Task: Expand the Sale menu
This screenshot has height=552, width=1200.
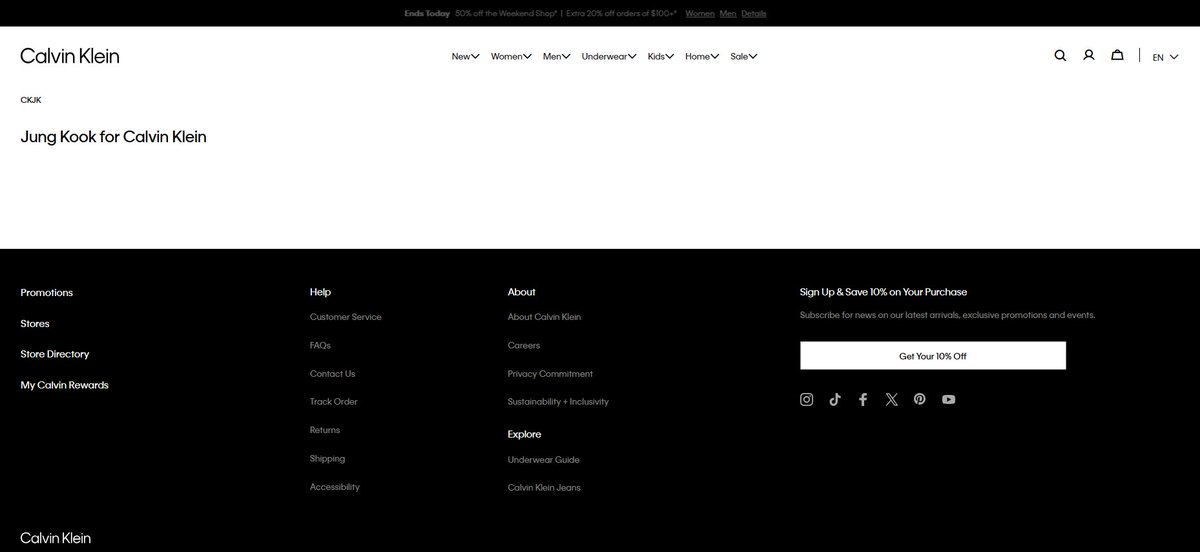Action: [744, 57]
